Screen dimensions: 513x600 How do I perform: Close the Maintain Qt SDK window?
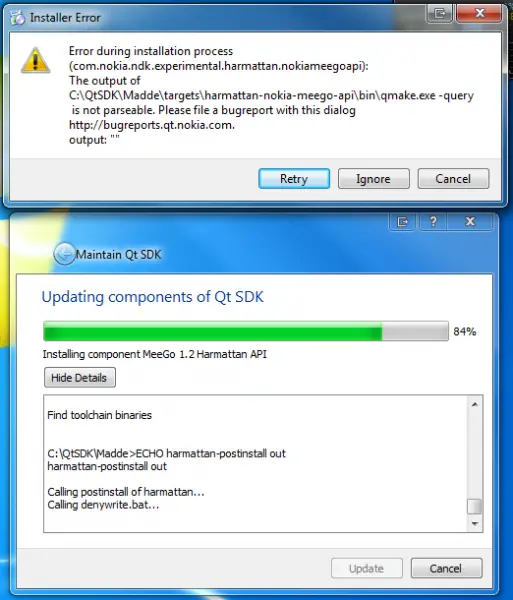coord(470,222)
